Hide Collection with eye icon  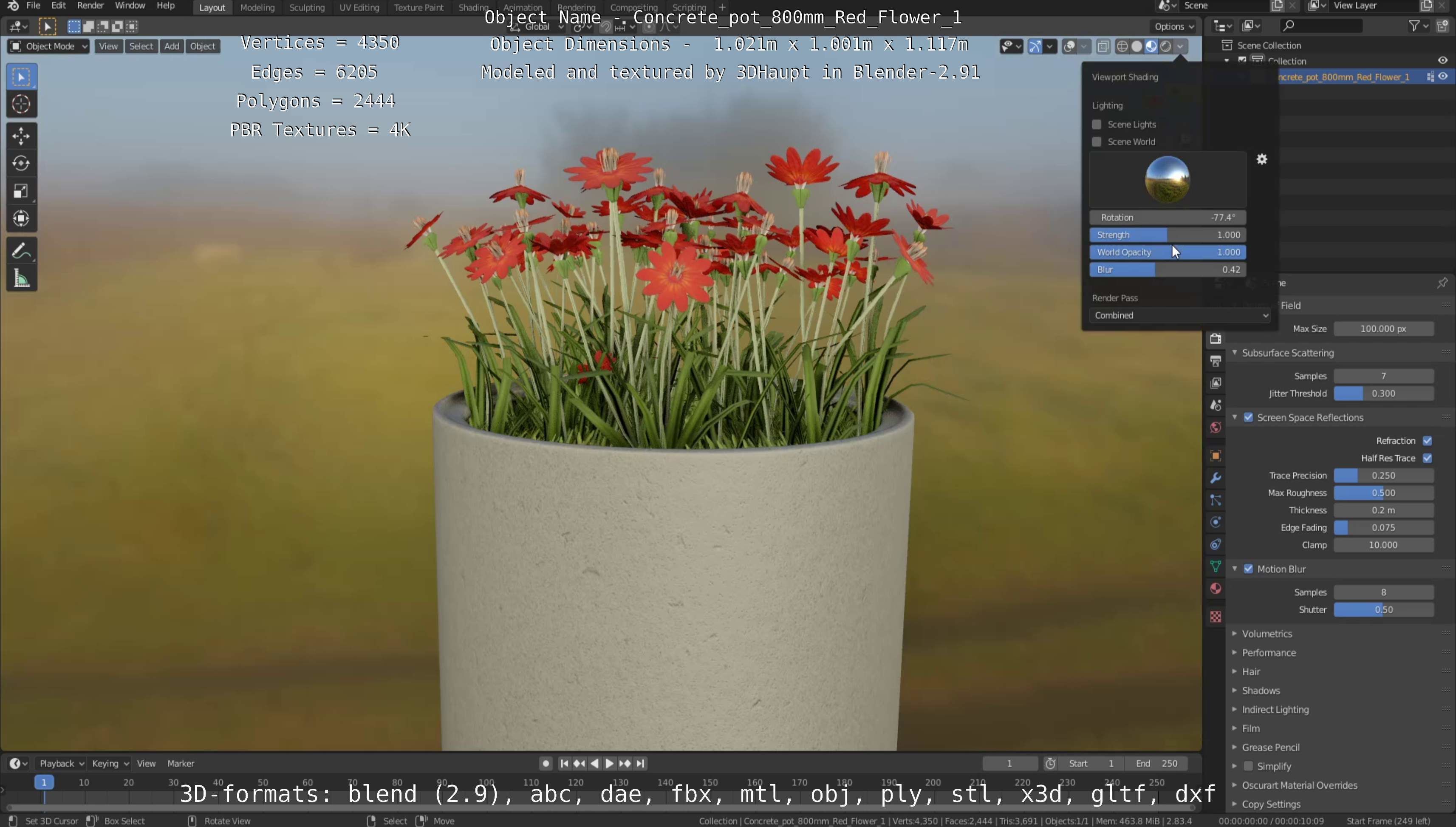[1443, 60]
